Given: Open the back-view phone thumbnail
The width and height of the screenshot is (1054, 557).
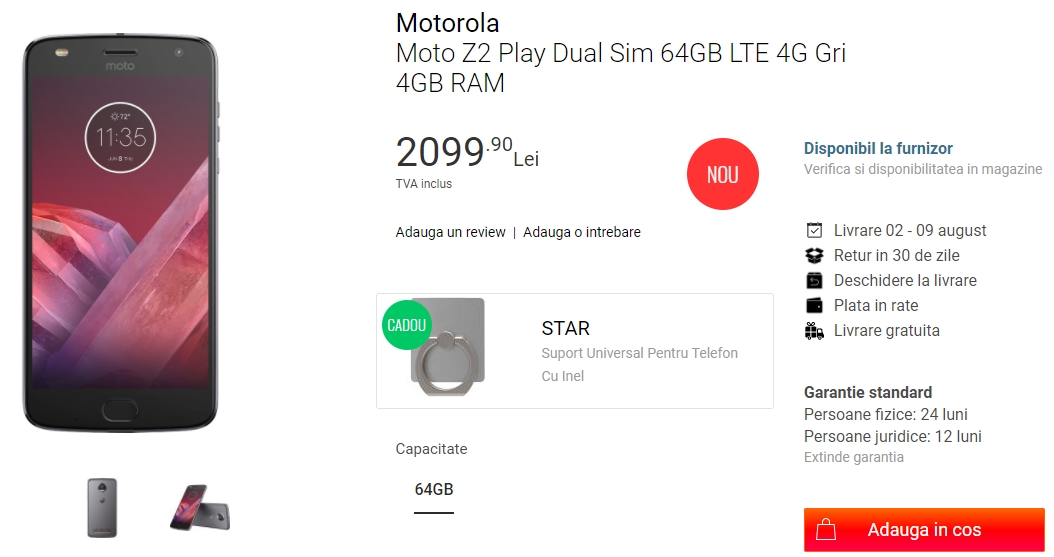Looking at the screenshot, I should tap(102, 507).
